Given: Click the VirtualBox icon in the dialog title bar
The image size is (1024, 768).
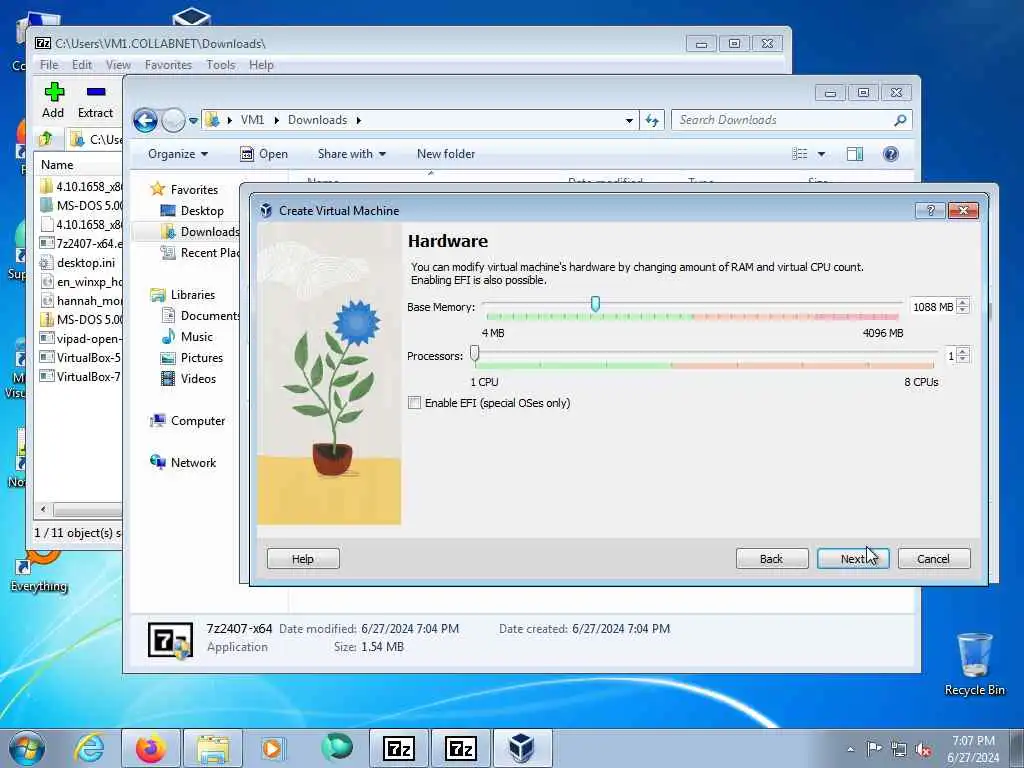Looking at the screenshot, I should click(266, 210).
